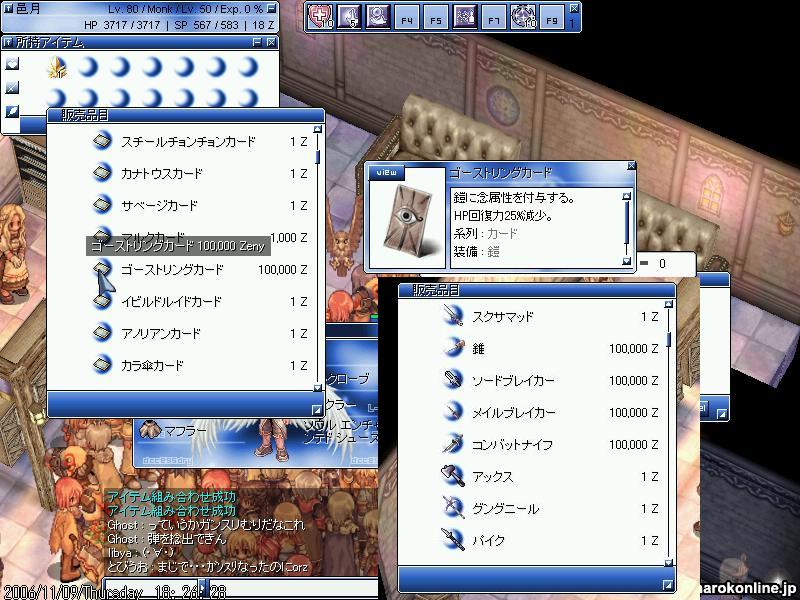Click the up arrow in the card description scrollbar
The image size is (800, 600).
coord(627,196)
